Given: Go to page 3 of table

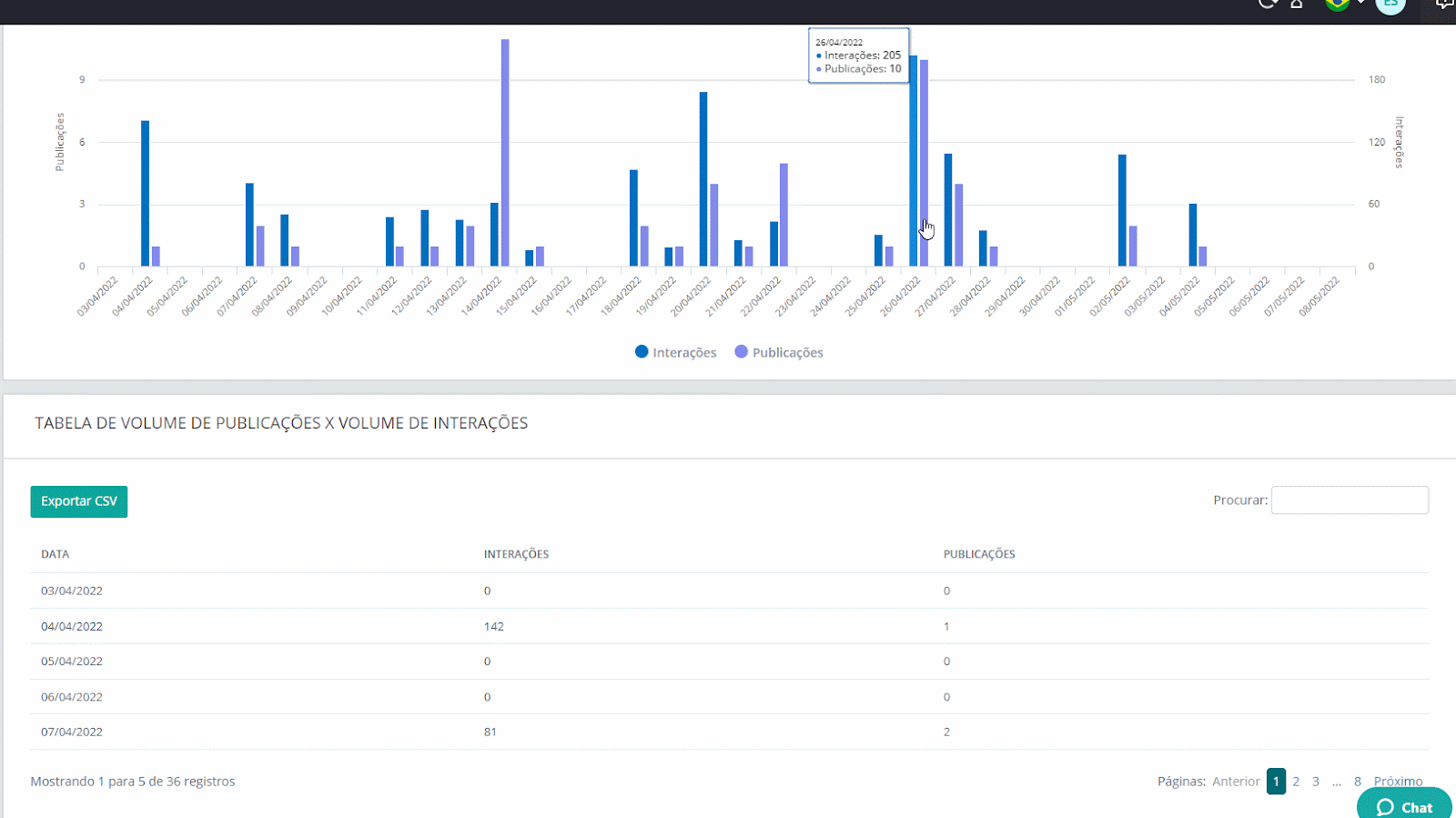Looking at the screenshot, I should click(1315, 782).
